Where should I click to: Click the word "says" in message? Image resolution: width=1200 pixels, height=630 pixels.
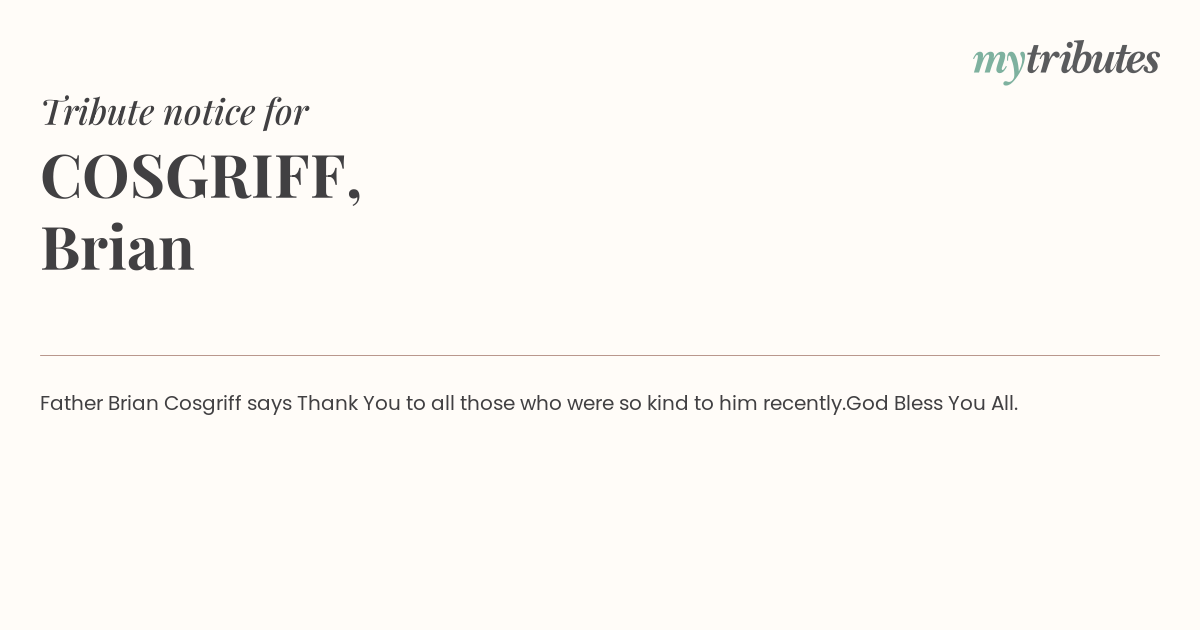coord(269,405)
